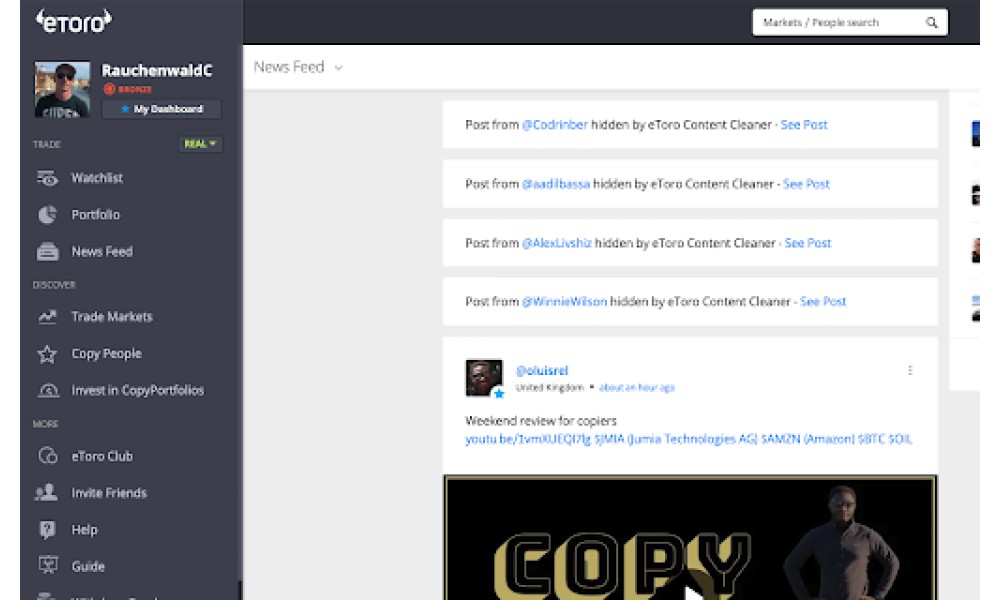Open the @AlexLivshiz profile link

point(557,243)
